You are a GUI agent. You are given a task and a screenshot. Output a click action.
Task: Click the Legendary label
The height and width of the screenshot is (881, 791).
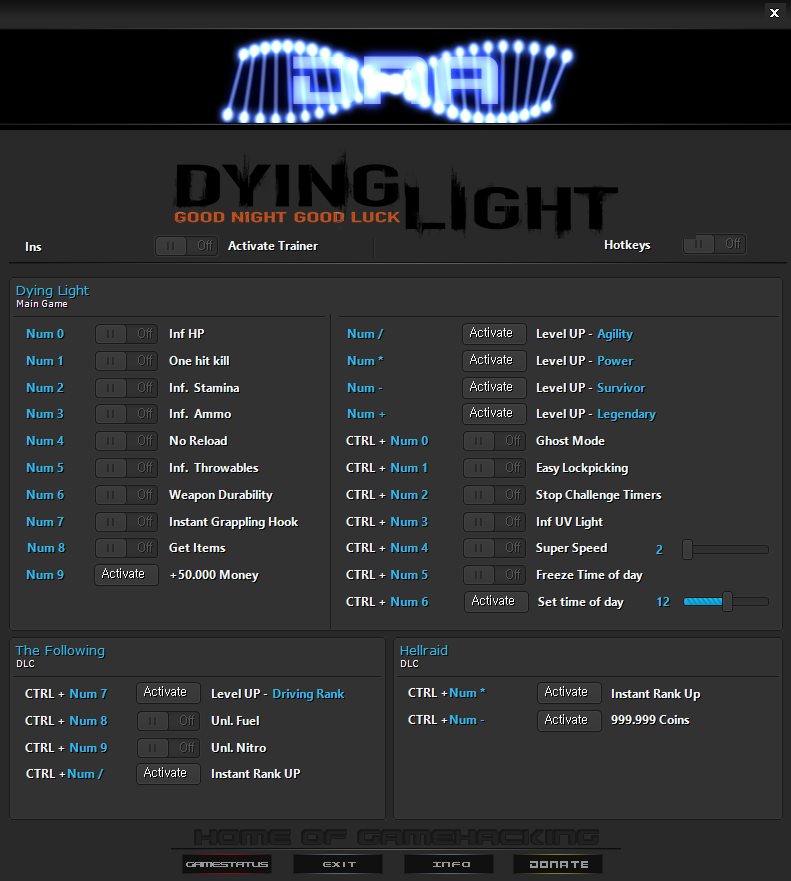pos(626,414)
